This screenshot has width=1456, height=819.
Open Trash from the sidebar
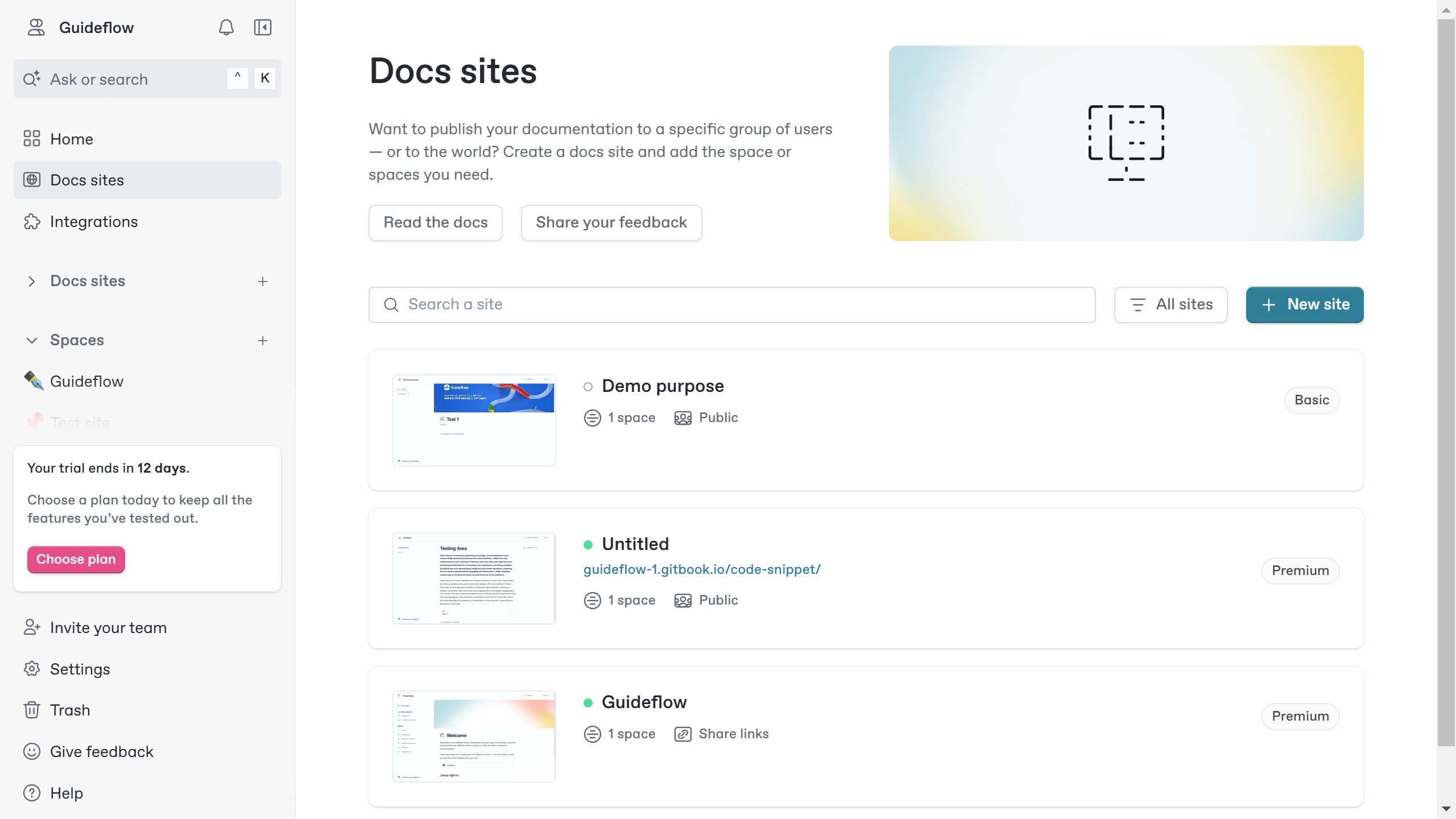[147, 710]
